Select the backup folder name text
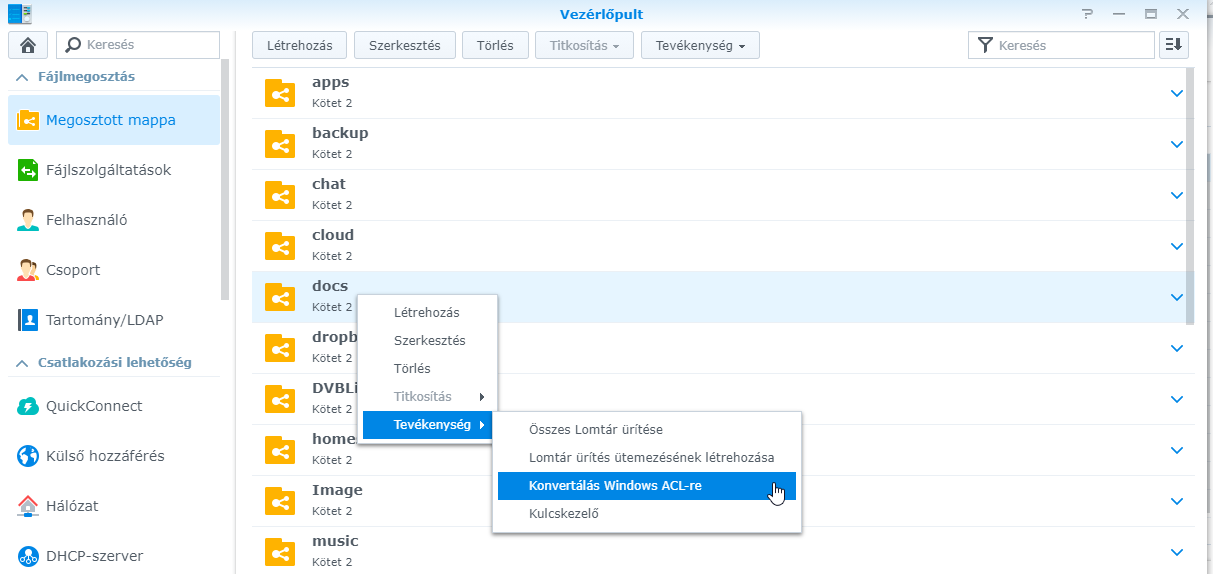Viewport: 1213px width, 587px height. (340, 133)
